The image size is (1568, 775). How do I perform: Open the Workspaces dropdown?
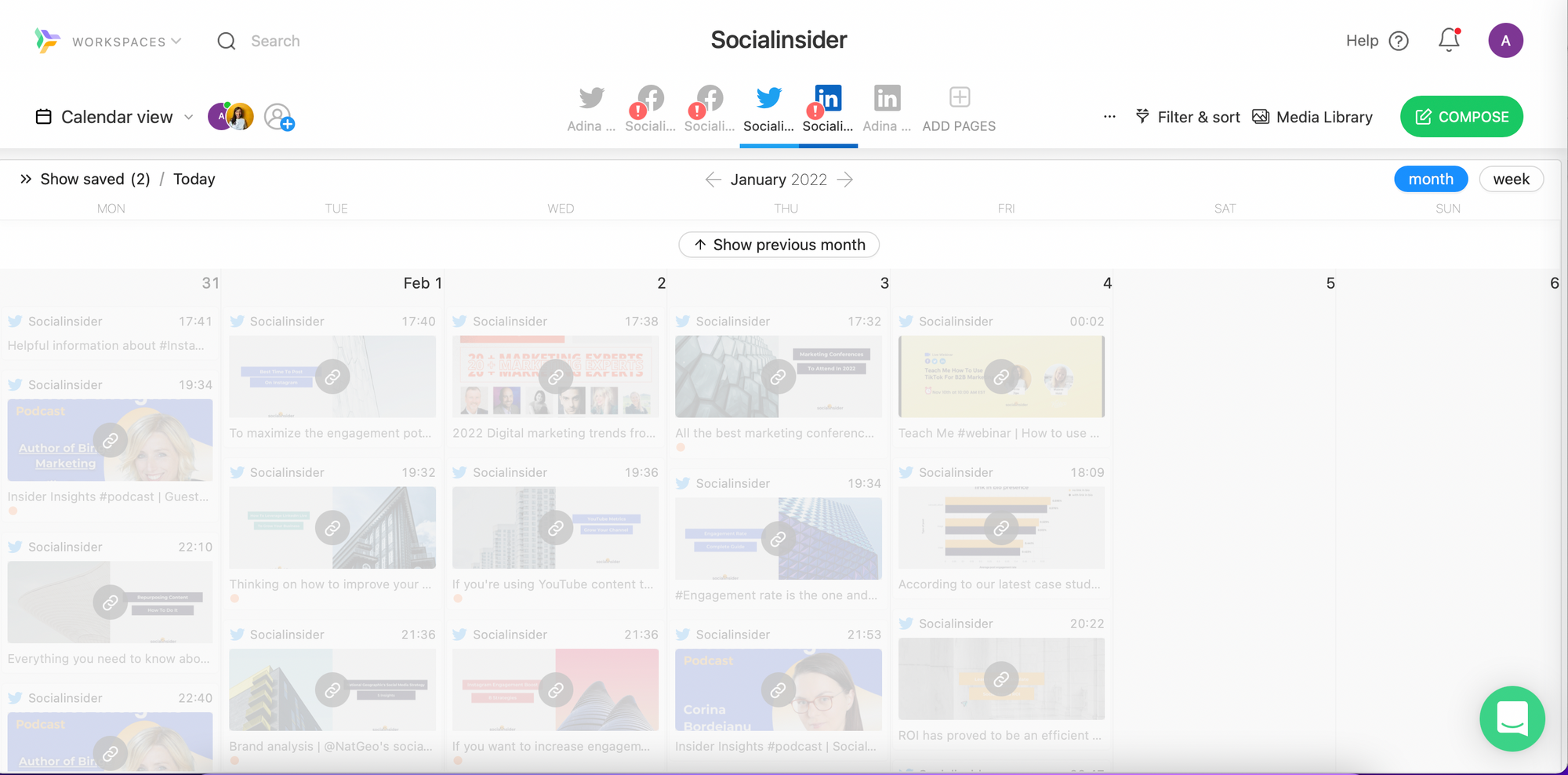tap(126, 42)
